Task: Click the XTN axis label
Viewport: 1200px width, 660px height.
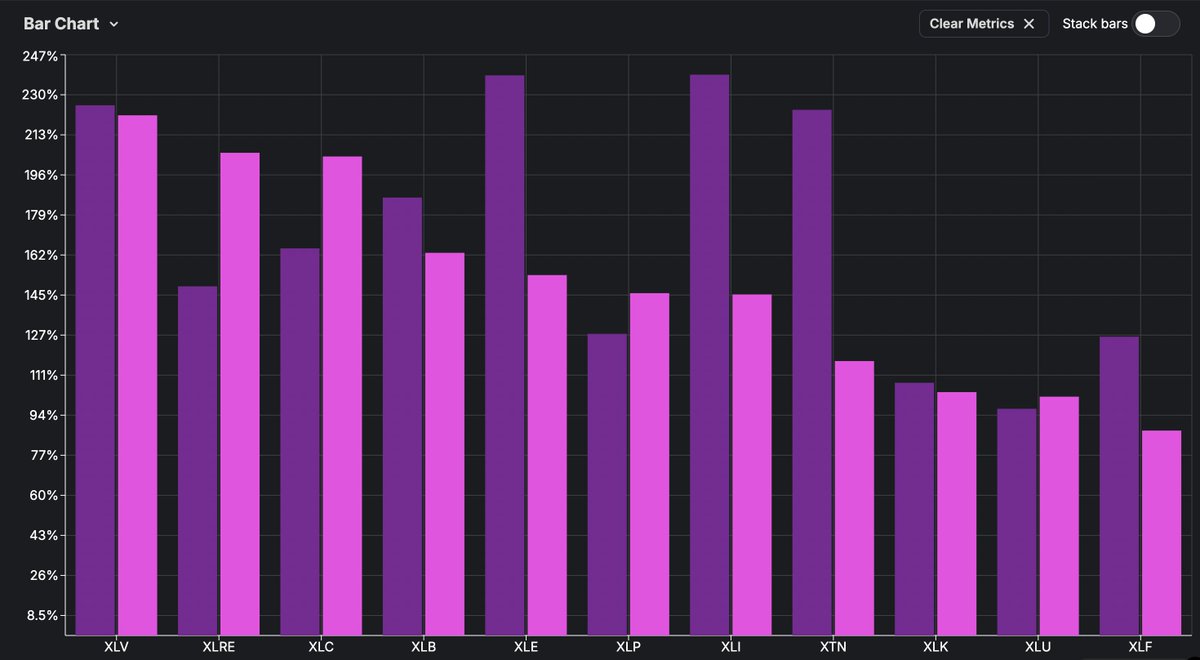Action: tap(833, 647)
